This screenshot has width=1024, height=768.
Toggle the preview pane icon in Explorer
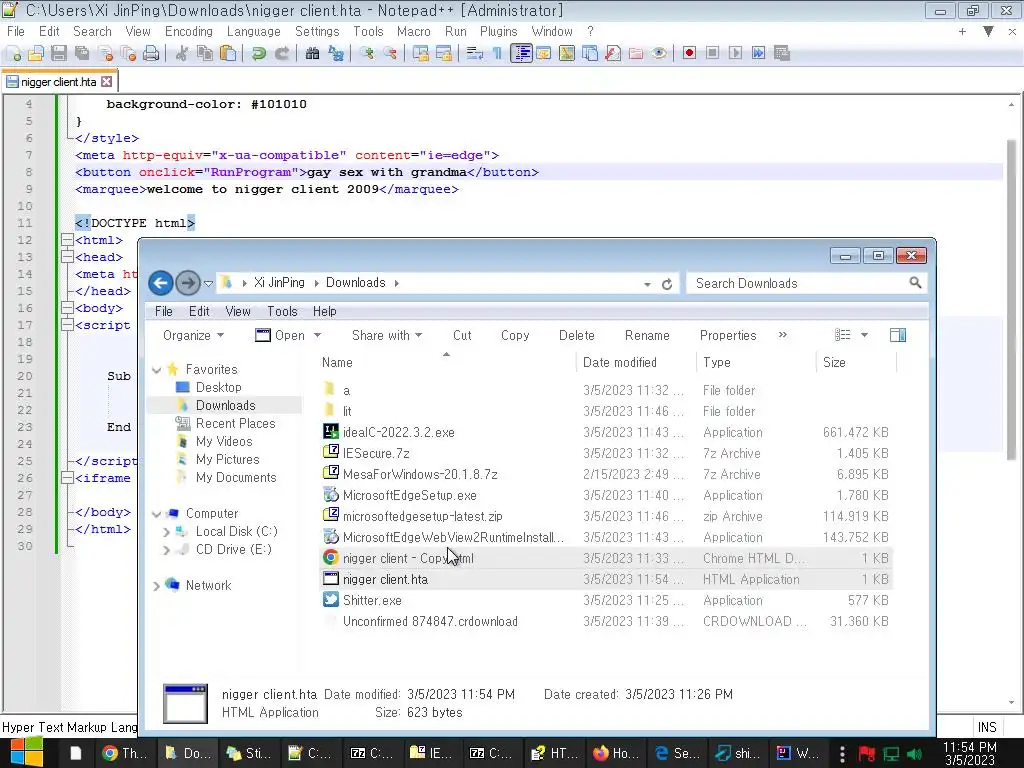click(898, 336)
